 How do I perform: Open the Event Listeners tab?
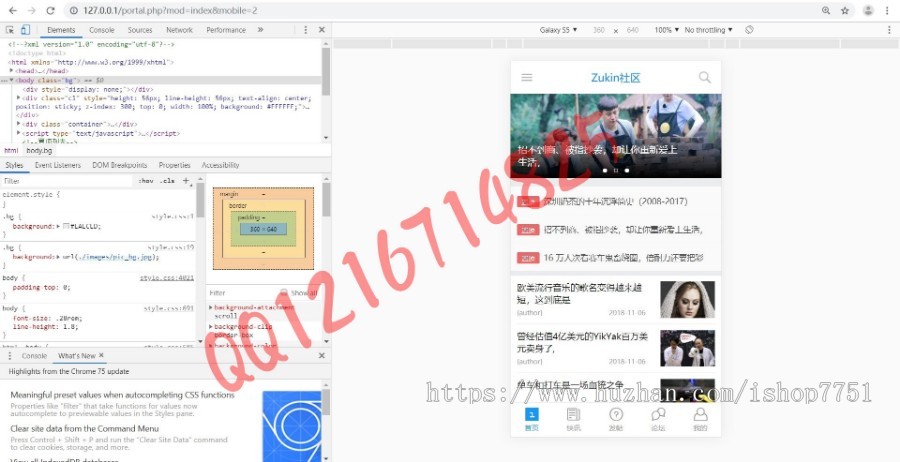(57, 165)
